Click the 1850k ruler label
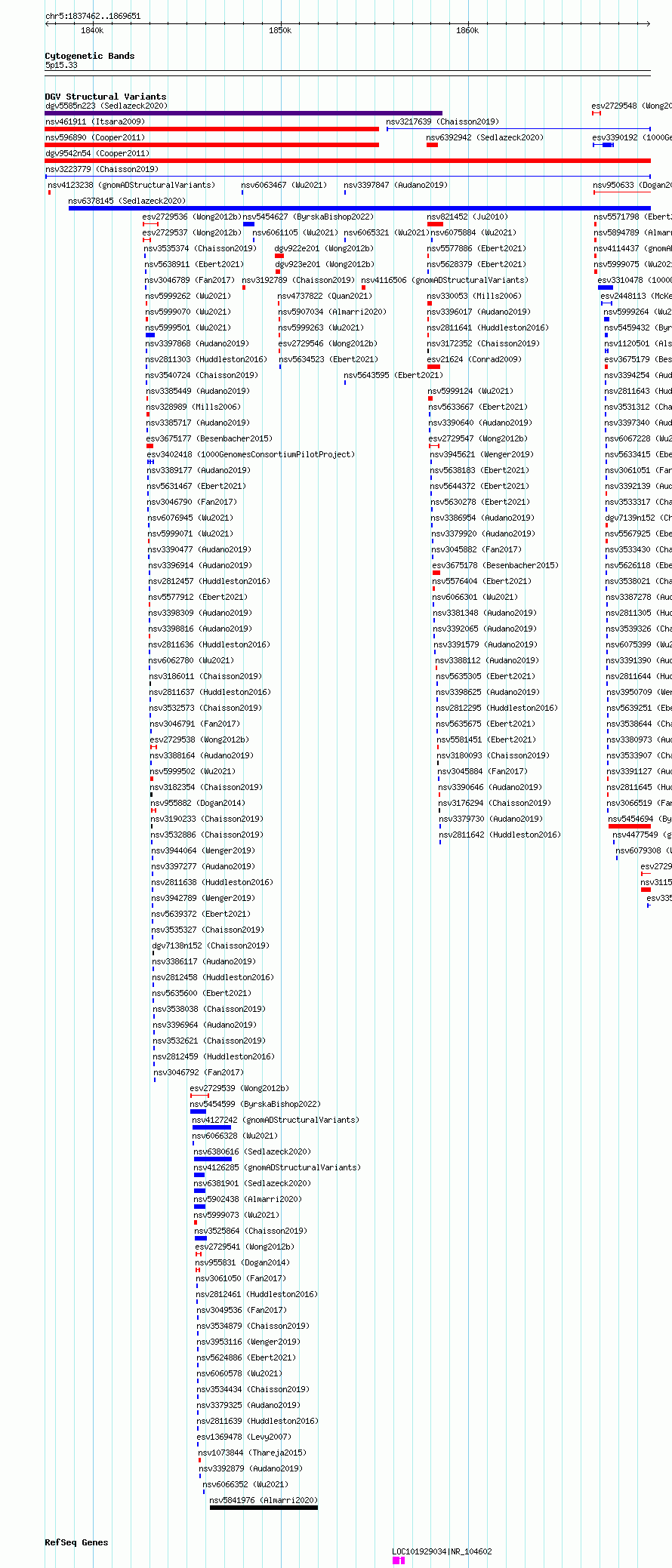Screen dimensions: 672x1568 (280, 30)
